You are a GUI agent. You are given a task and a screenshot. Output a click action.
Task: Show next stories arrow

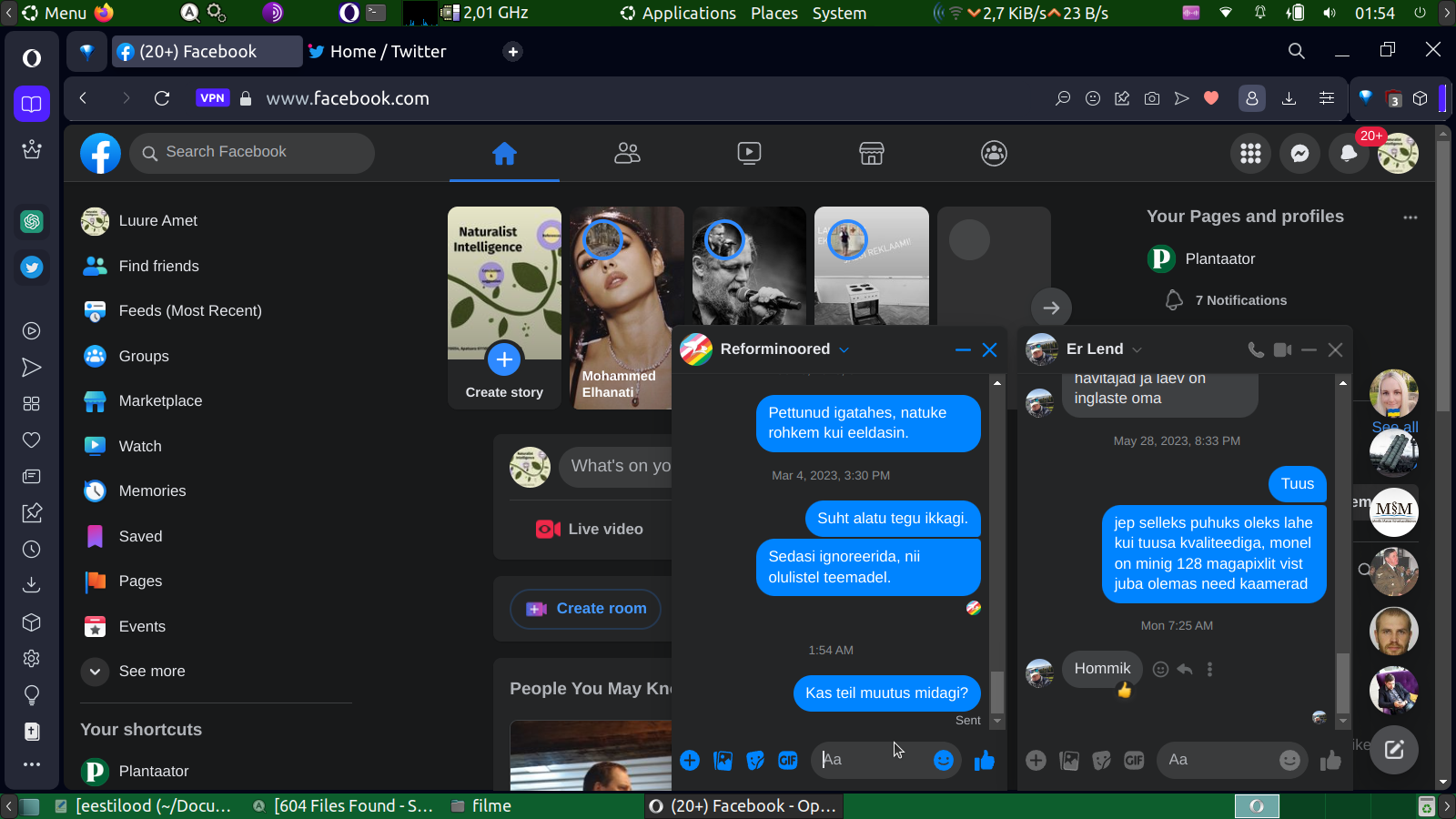[1051, 308]
